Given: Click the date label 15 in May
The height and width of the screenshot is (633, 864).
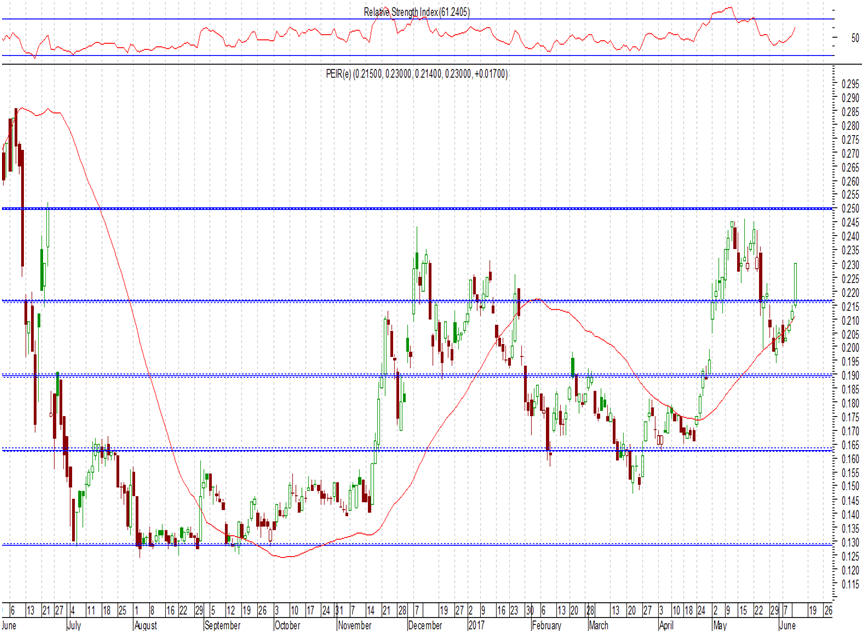Looking at the screenshot, I should 743,610.
